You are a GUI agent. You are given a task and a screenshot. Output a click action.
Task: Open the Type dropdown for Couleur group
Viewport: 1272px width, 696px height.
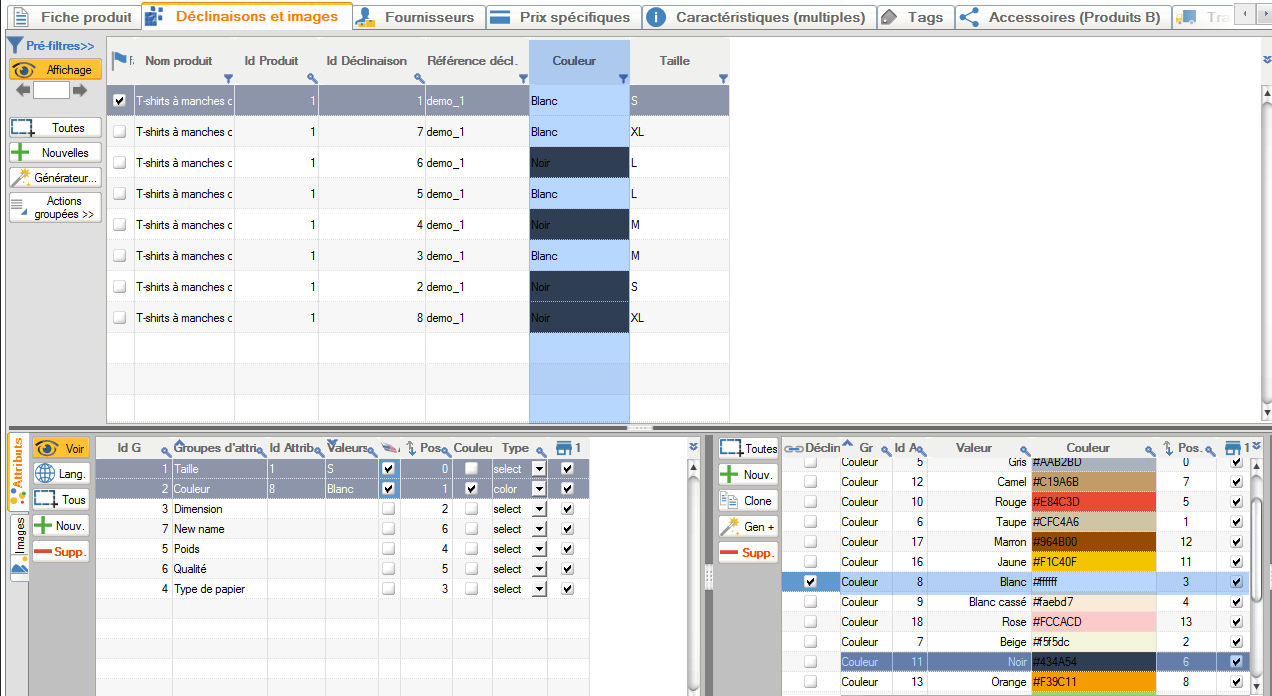pos(539,489)
